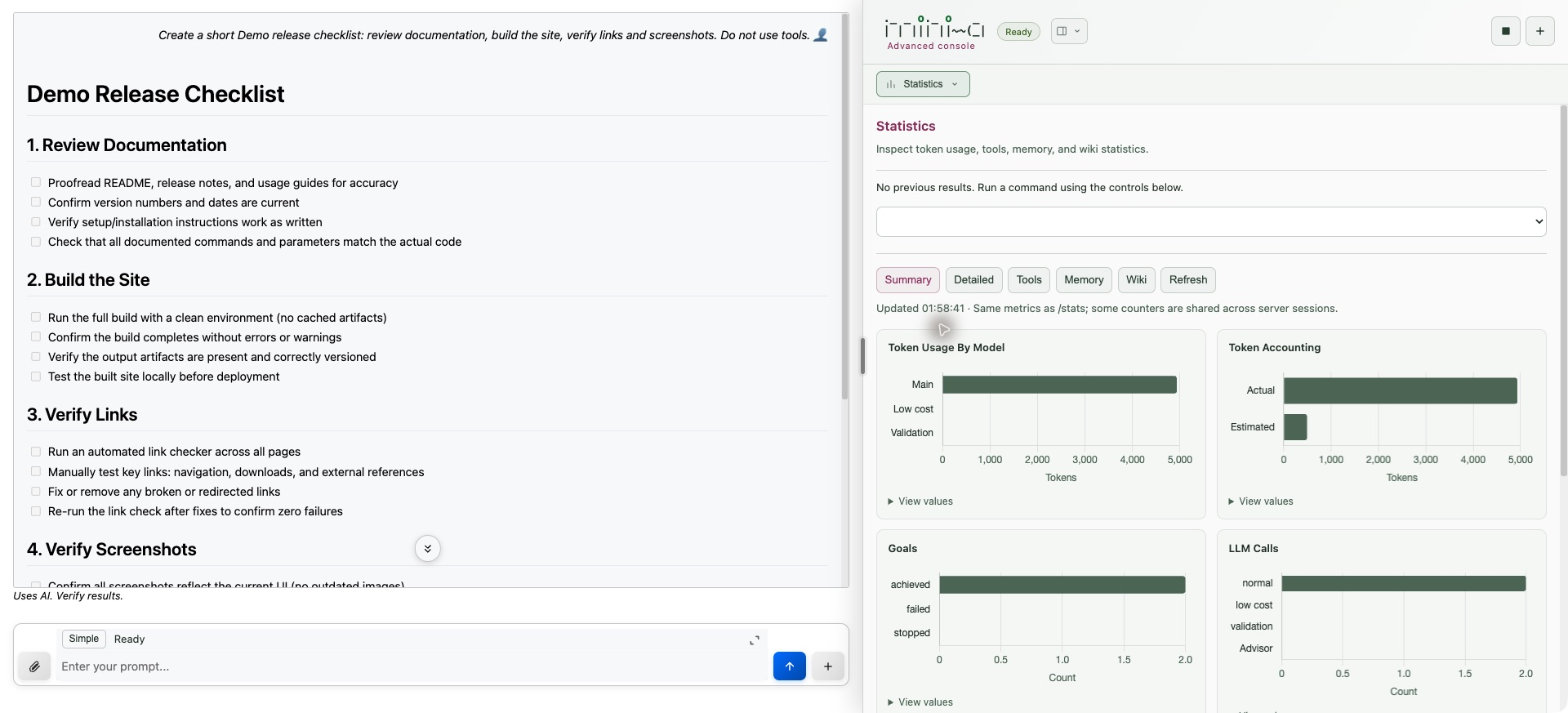The image size is (1568, 713).
Task: Open the Wiki statistics tab
Action: tap(1137, 280)
